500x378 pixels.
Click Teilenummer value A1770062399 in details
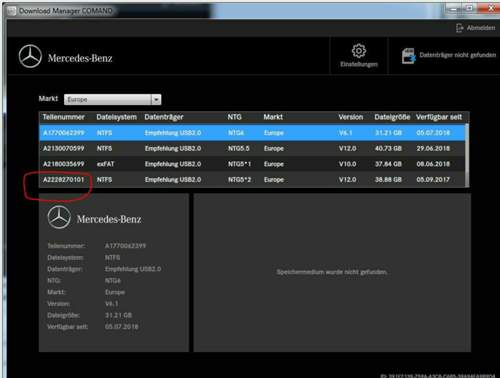point(125,246)
